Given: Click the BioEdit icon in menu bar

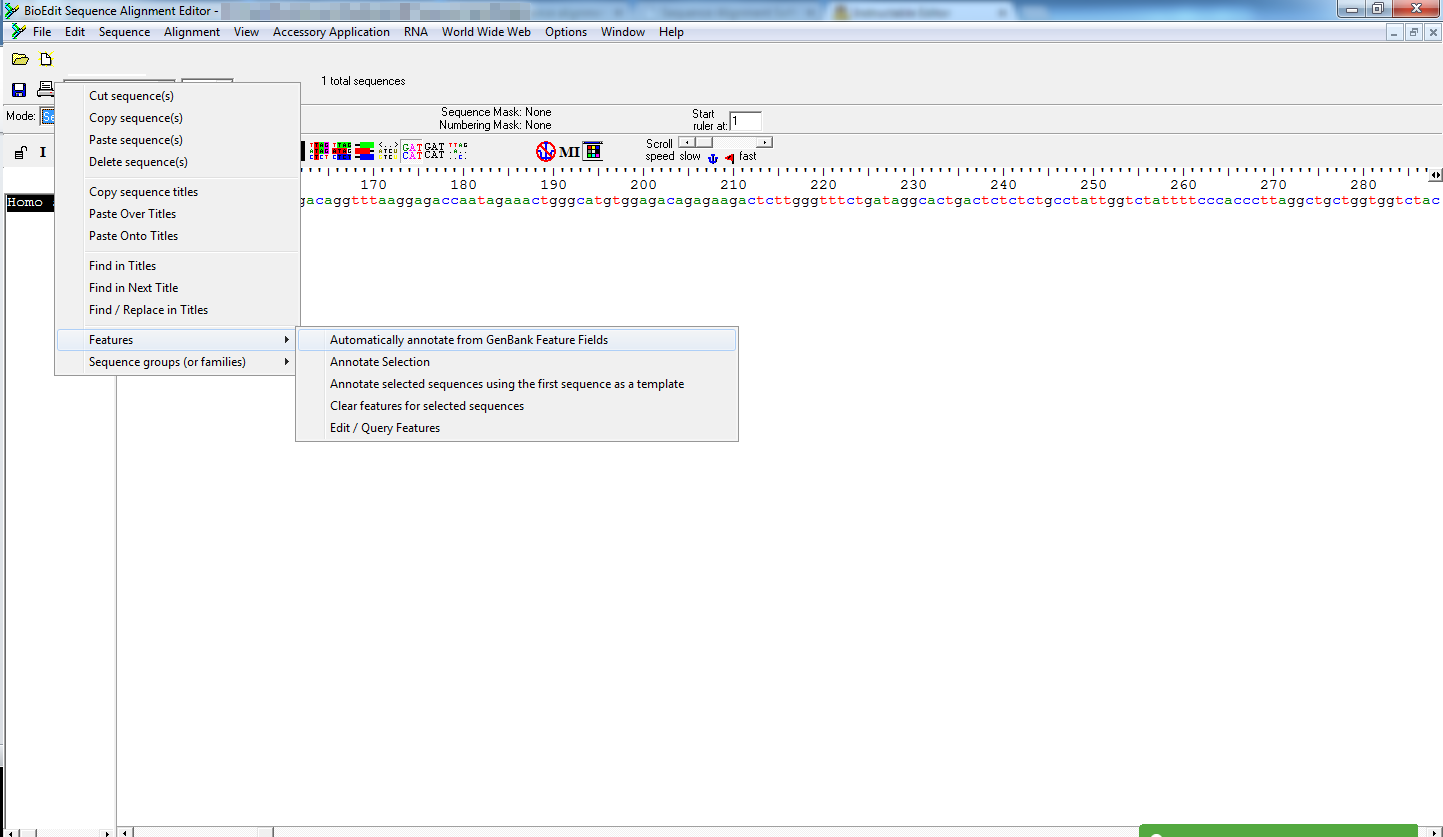Looking at the screenshot, I should coord(17,32).
